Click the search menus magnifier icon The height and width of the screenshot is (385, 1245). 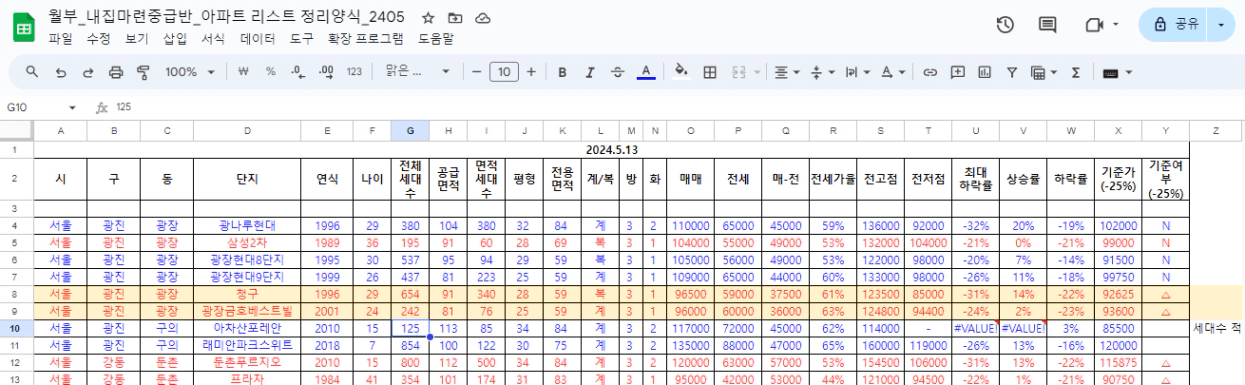click(x=32, y=72)
